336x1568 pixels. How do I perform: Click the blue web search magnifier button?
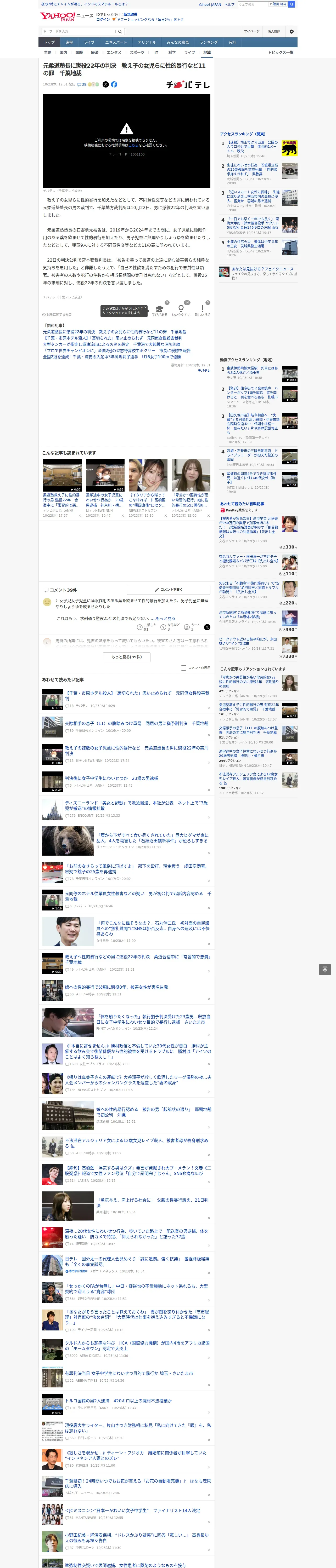[x=292, y=4]
